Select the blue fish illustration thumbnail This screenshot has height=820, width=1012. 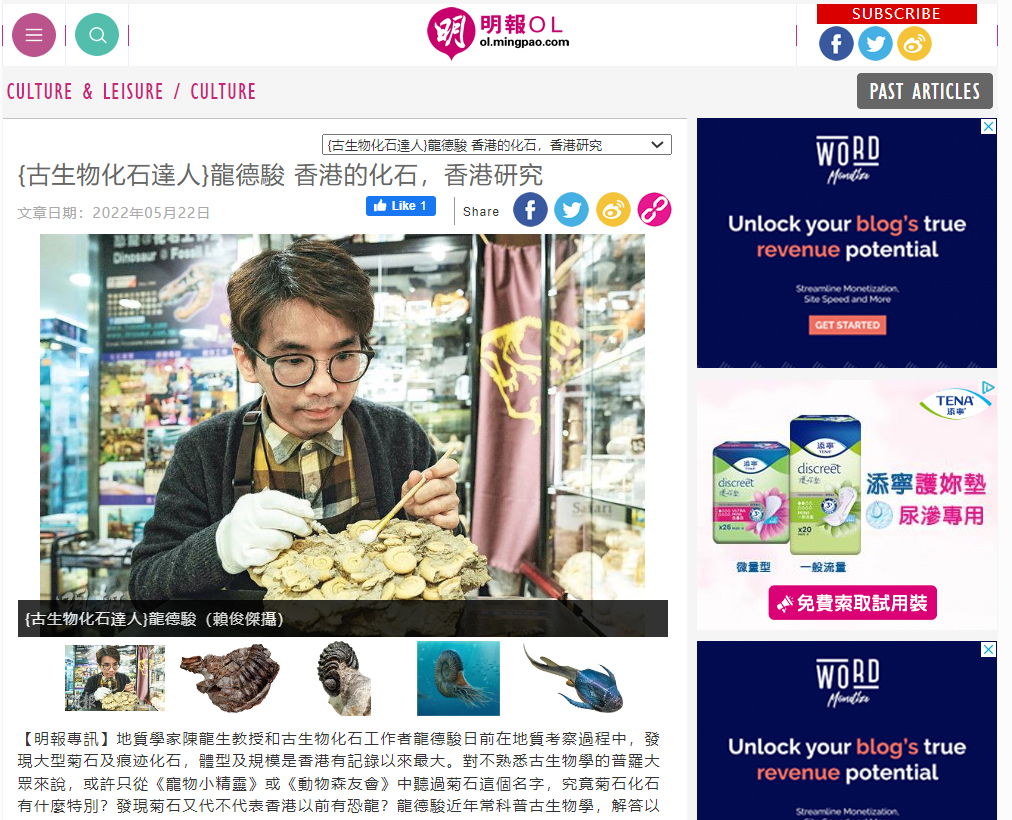573,678
